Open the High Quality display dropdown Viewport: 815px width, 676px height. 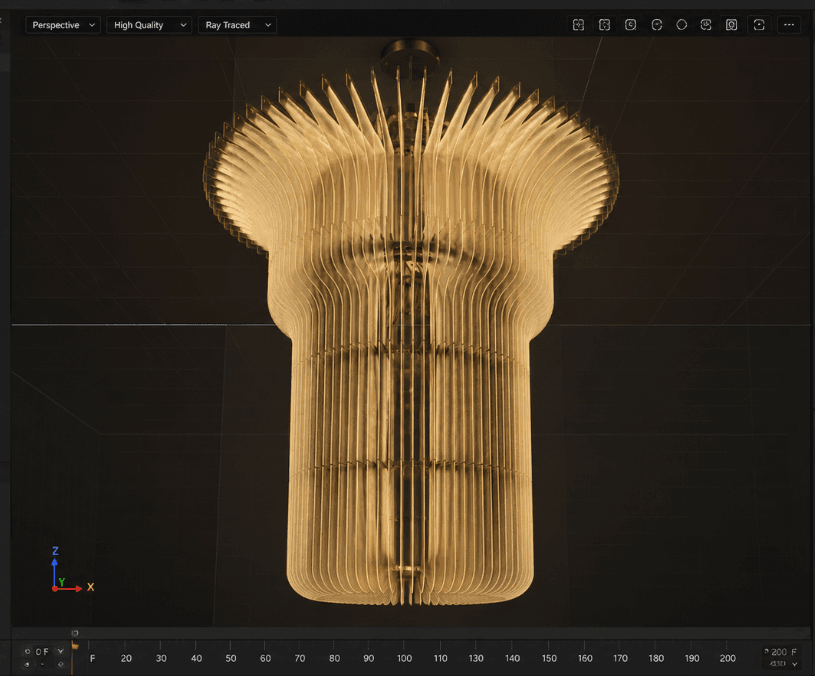(149, 25)
